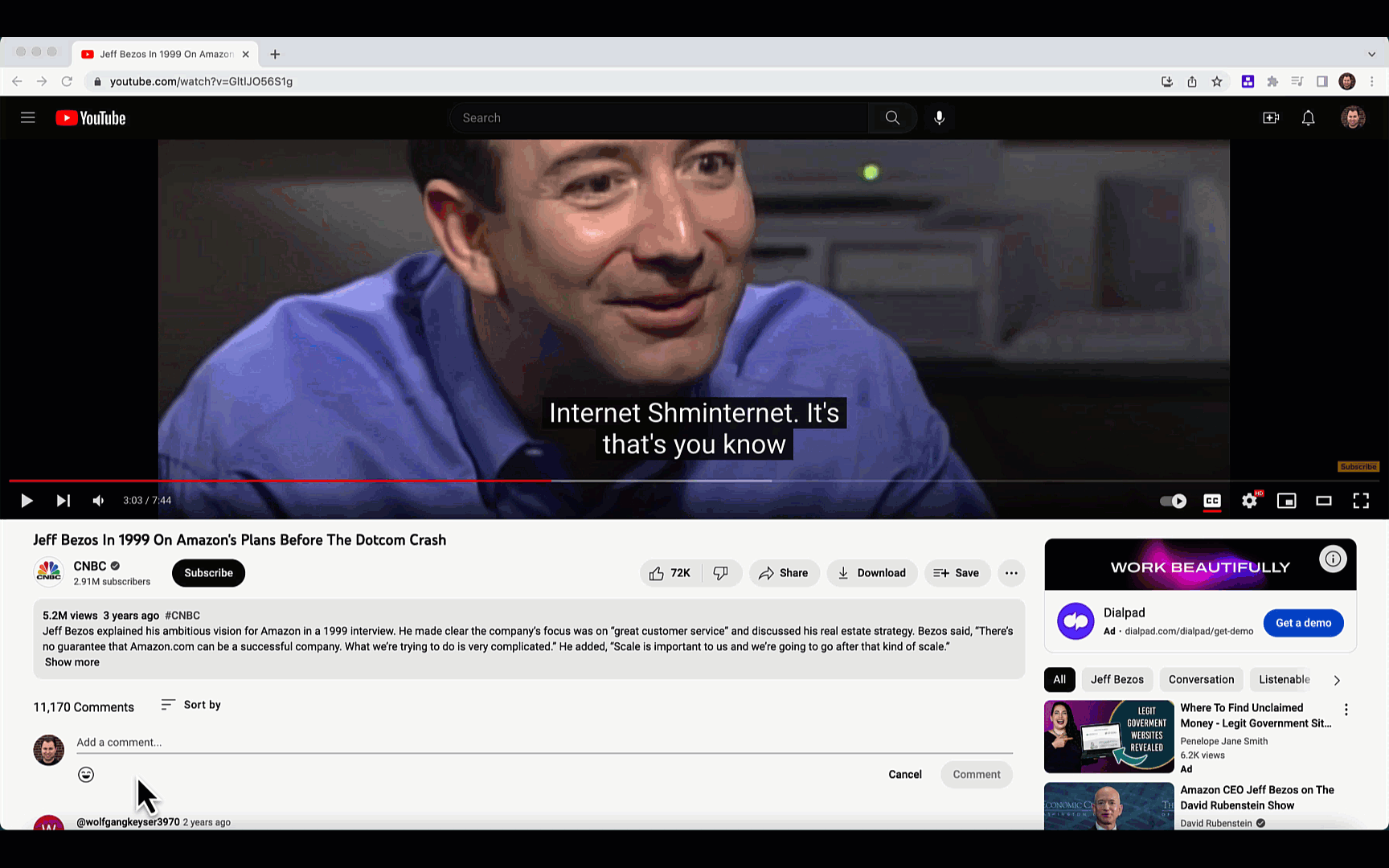This screenshot has height=868, width=1389.
Task: Open Chrome tab search chevron
Action: click(x=1371, y=54)
